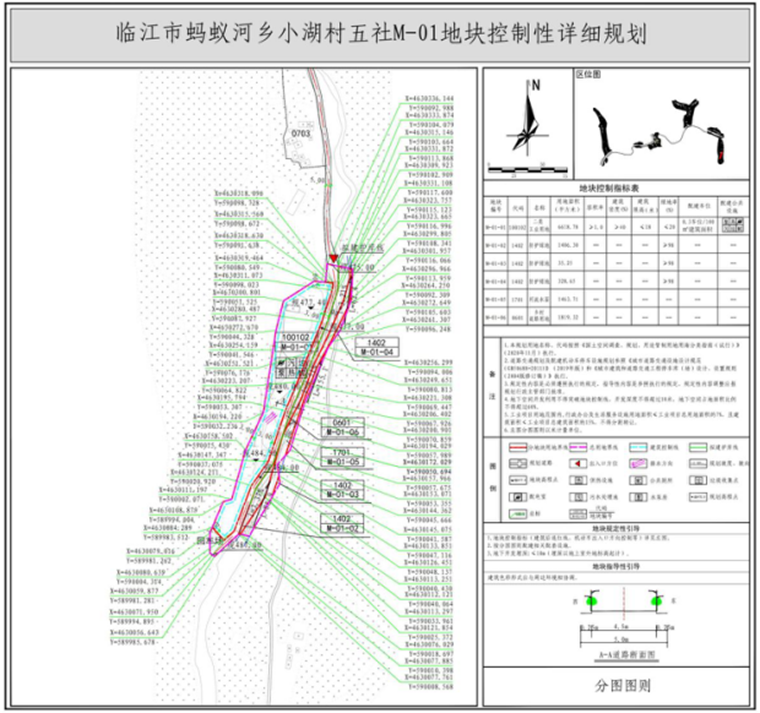The height and width of the screenshot is (713, 760).
Task: Click the red sub-parcel boundary line legend sample
Action: [518, 448]
